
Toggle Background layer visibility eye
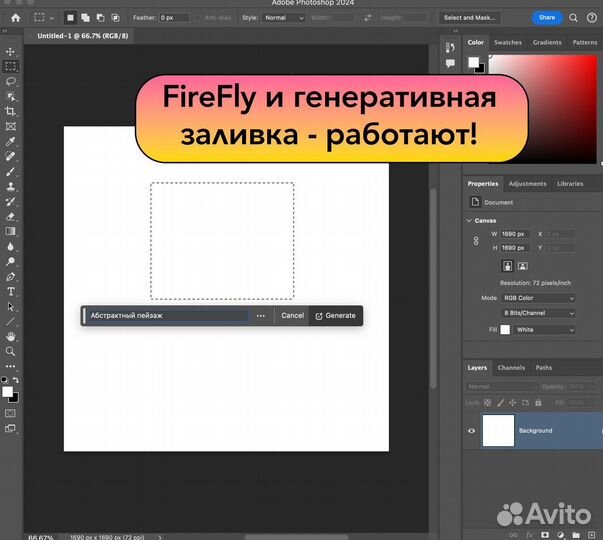pos(471,431)
